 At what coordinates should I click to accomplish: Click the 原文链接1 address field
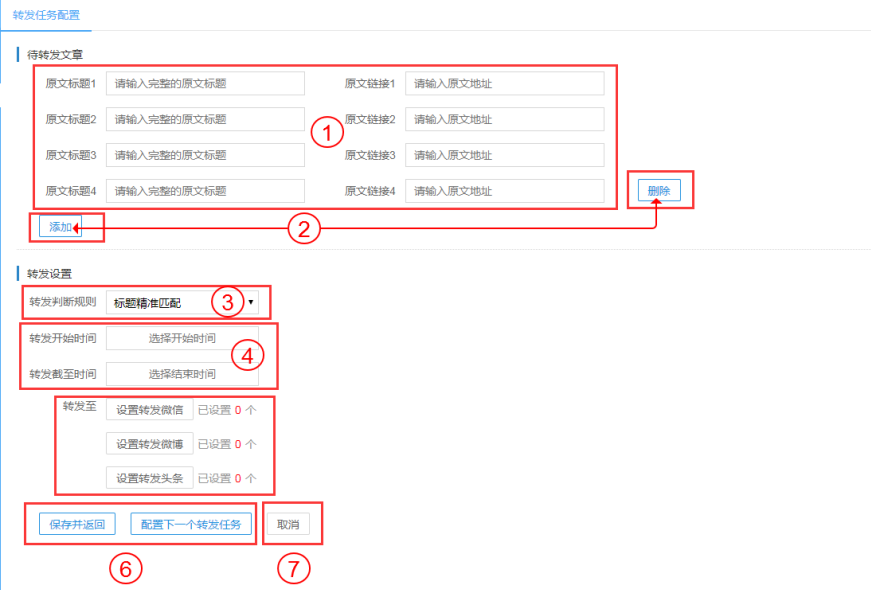504,84
